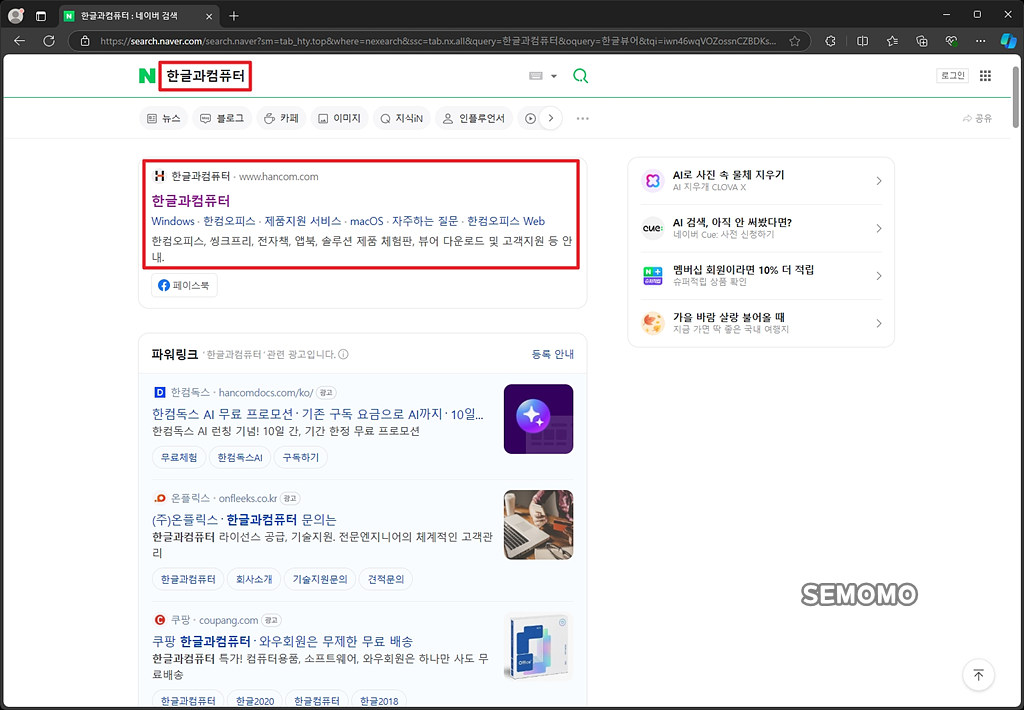This screenshot has height=710, width=1024.
Task: Click the Windows sub-link
Action: [x=173, y=221]
